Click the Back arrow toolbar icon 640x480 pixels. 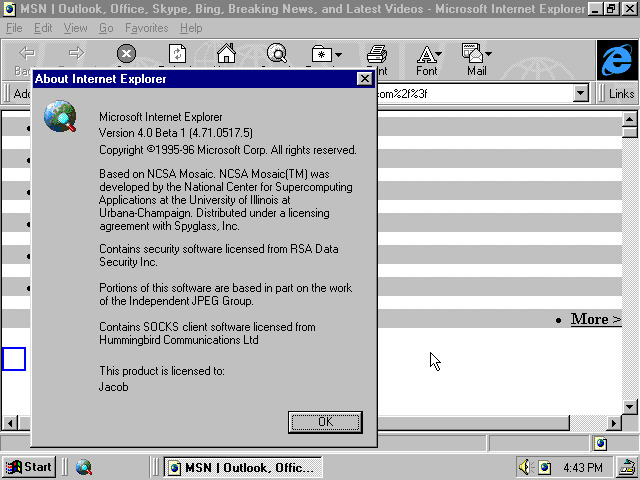click(x=27, y=53)
